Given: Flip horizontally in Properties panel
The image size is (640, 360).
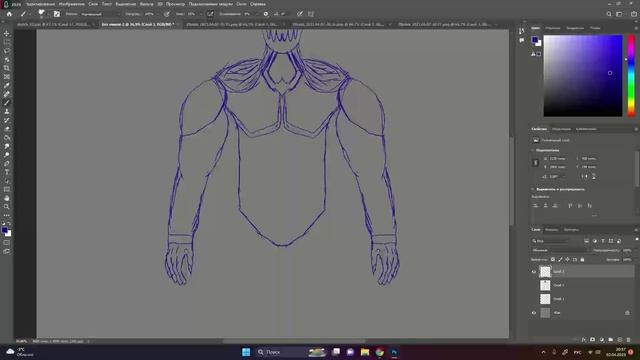Looking at the screenshot, I should (584, 176).
